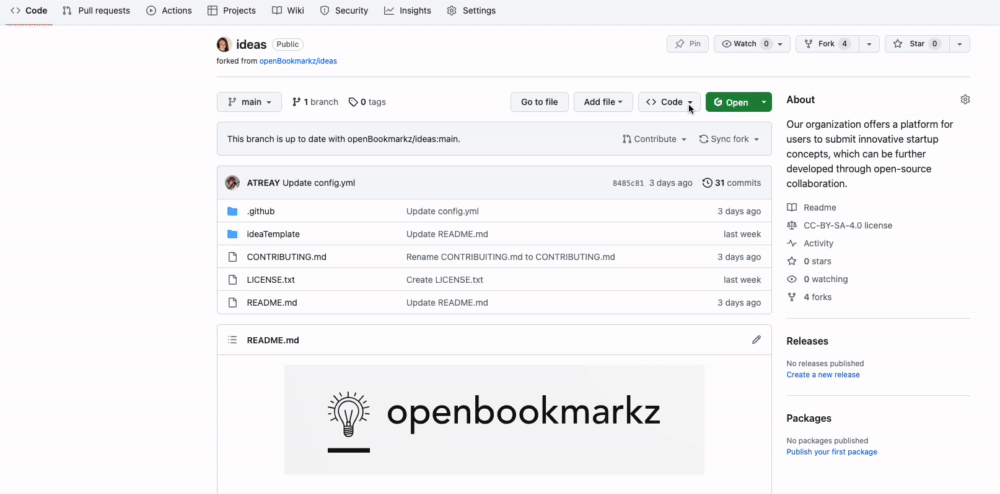Star the ideas repository
This screenshot has width=1000, height=494.
pyautogui.click(x=916, y=44)
